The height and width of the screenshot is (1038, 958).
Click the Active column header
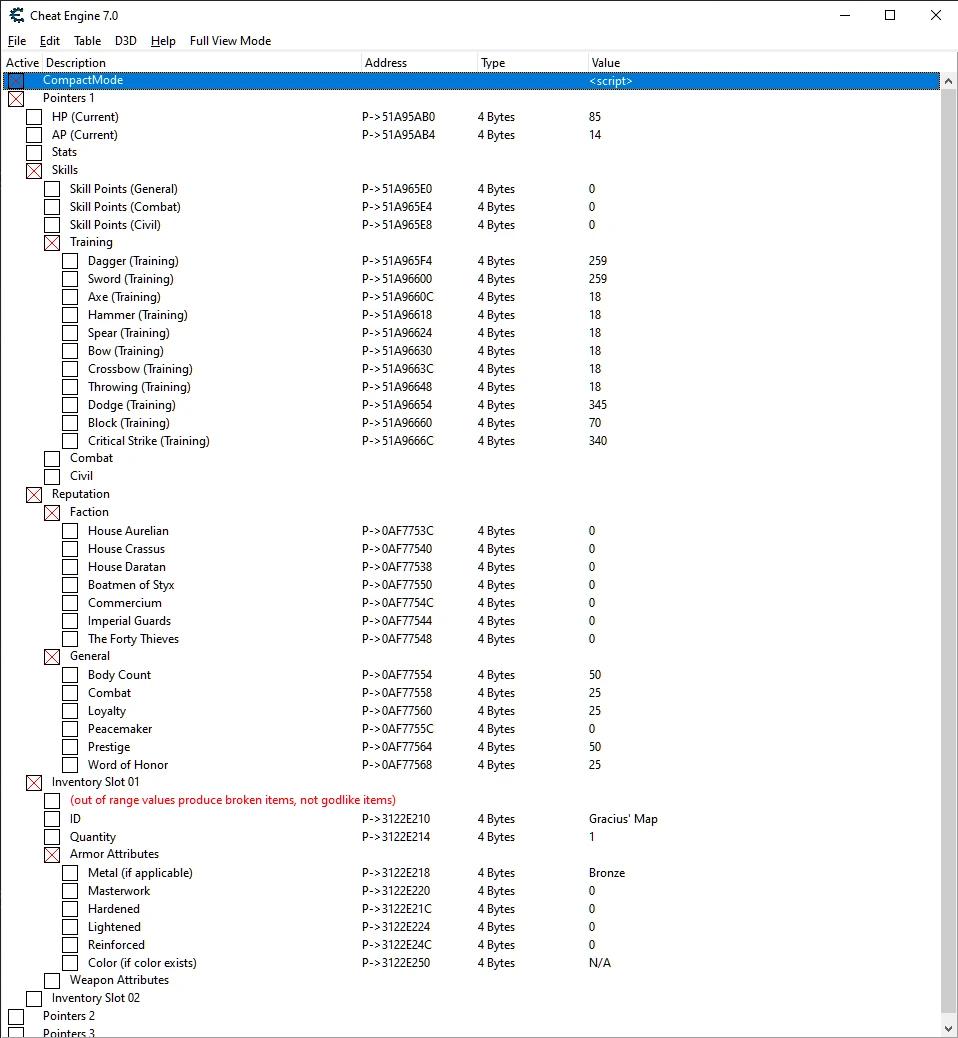pyautogui.click(x=23, y=63)
